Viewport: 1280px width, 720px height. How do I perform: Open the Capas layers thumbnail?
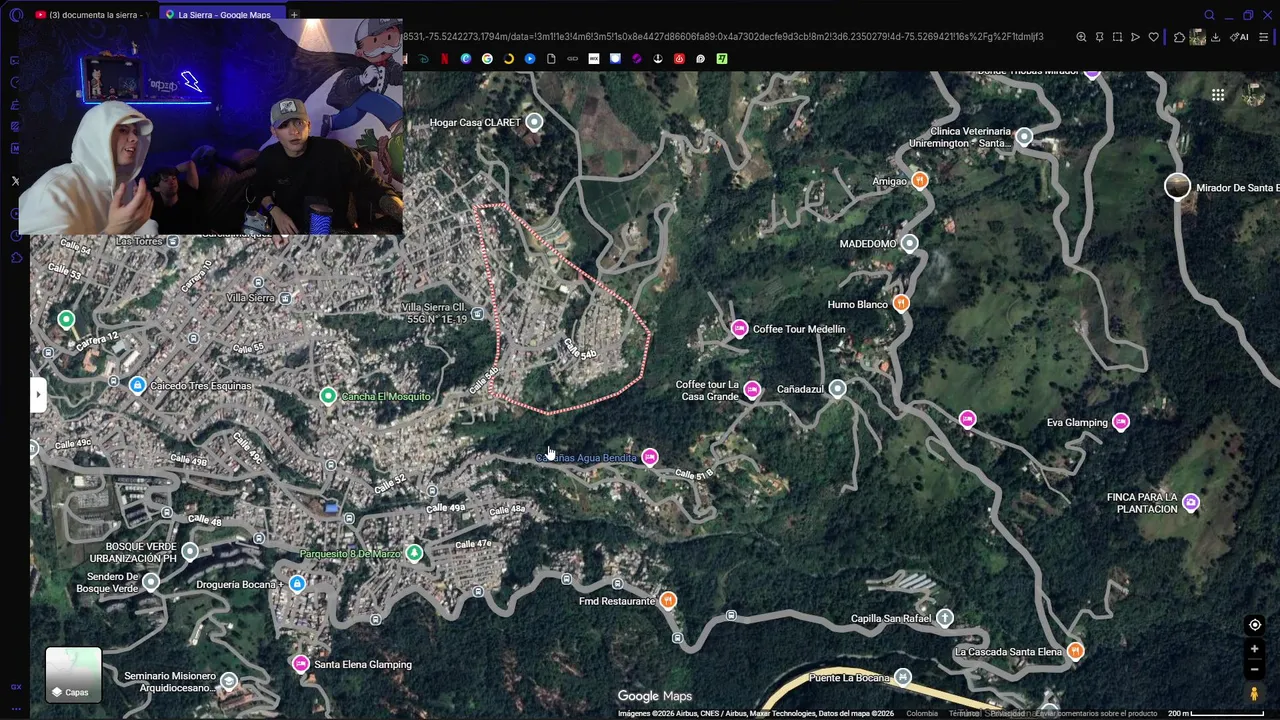tap(73, 674)
